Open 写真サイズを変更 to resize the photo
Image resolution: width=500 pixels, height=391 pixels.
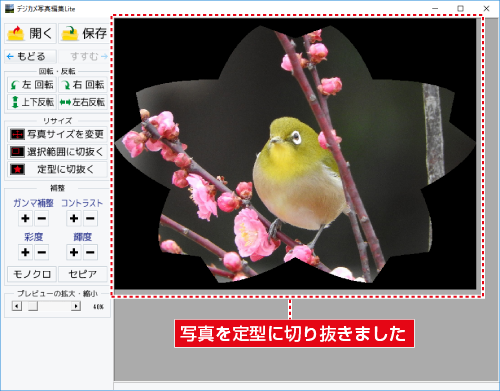coord(57,134)
